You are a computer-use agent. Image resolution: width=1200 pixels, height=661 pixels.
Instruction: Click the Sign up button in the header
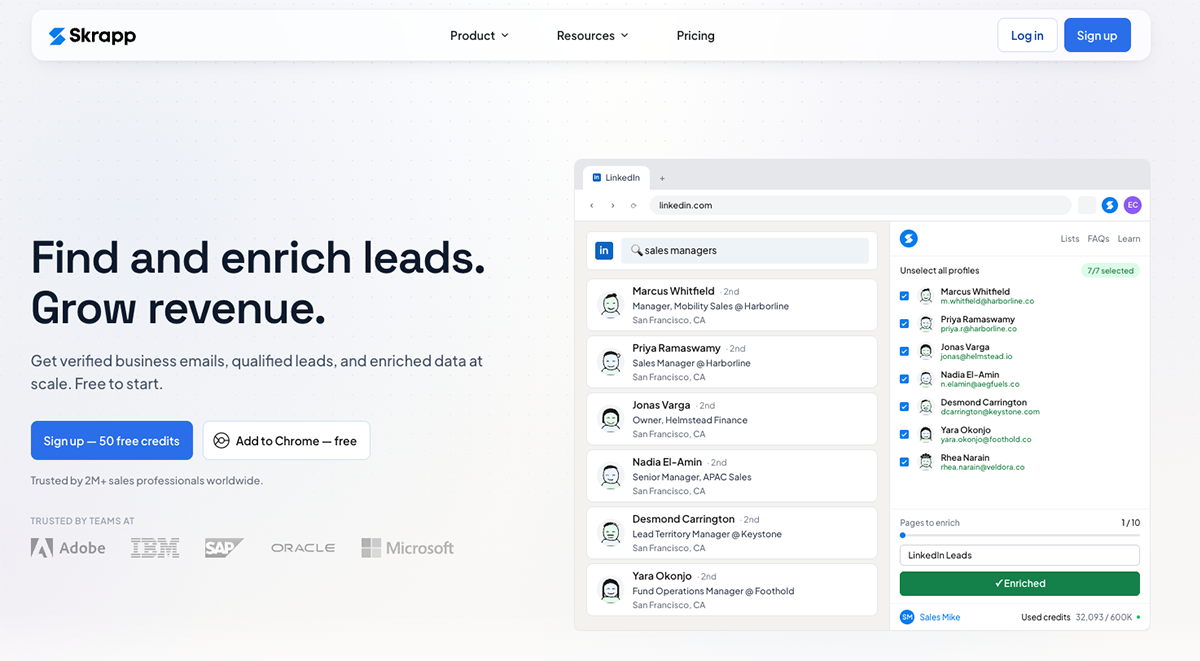click(x=1097, y=36)
